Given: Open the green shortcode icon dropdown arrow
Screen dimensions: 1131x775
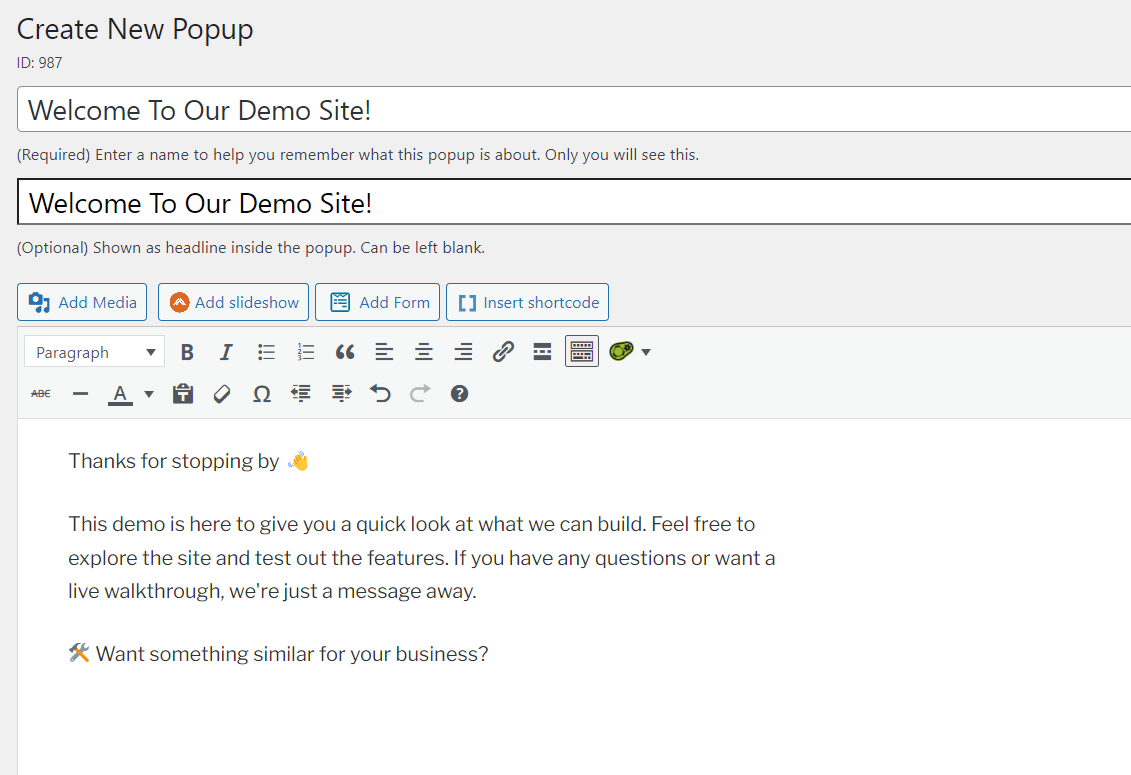Looking at the screenshot, I should (x=646, y=352).
